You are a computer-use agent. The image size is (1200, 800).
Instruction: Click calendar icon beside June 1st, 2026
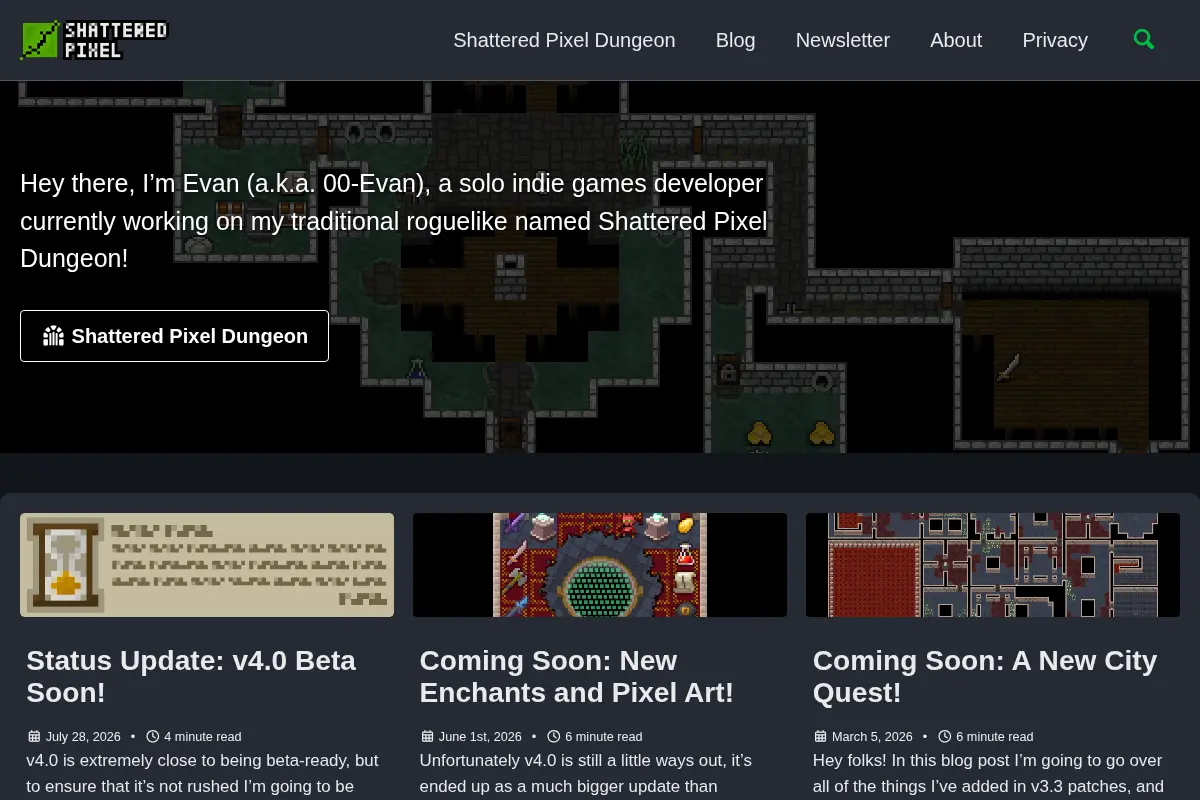tap(427, 736)
